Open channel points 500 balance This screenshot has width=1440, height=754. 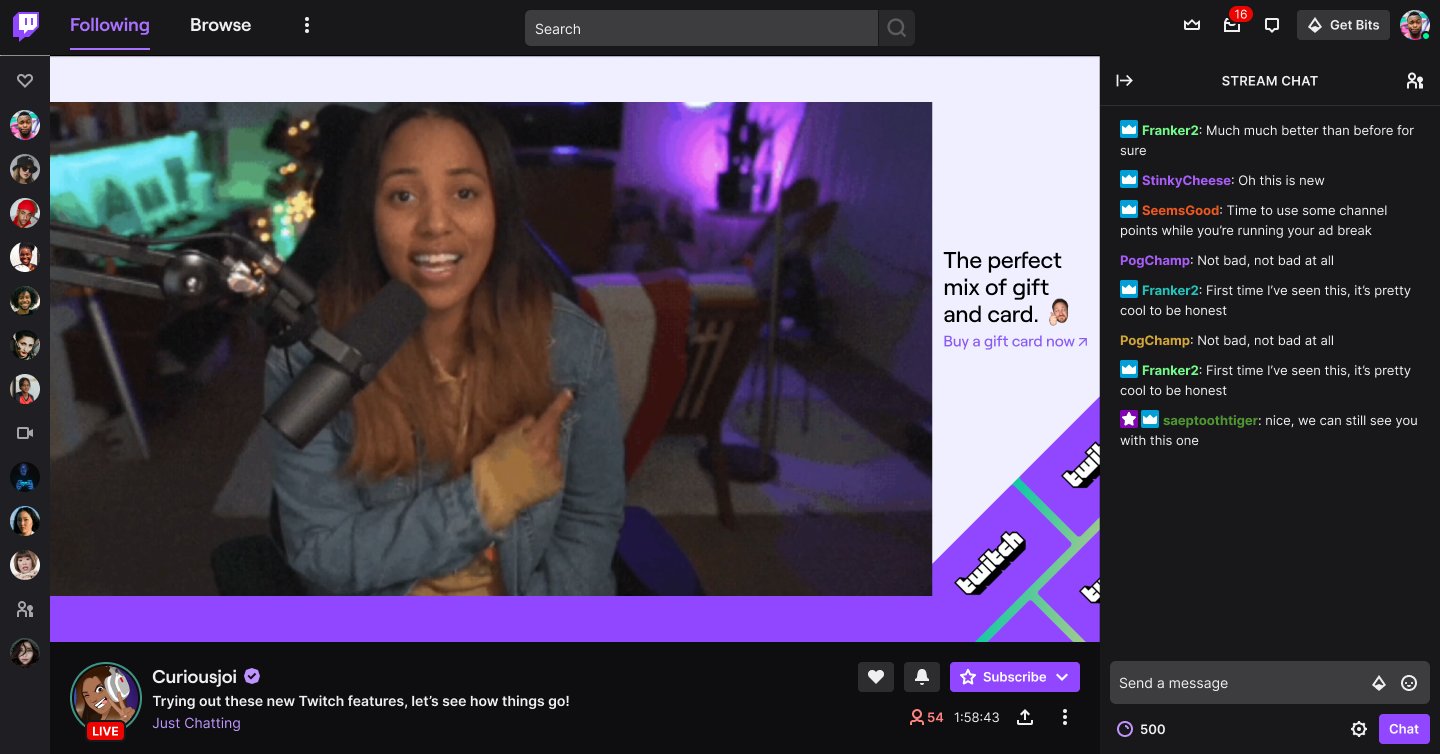point(1141,729)
